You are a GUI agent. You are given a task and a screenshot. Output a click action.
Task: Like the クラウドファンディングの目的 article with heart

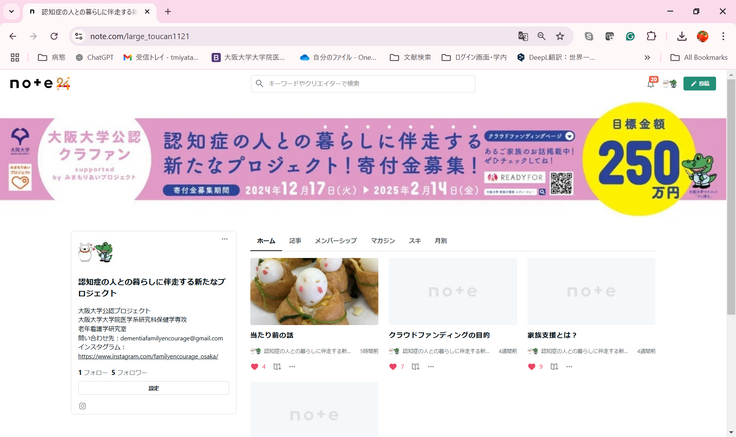393,367
